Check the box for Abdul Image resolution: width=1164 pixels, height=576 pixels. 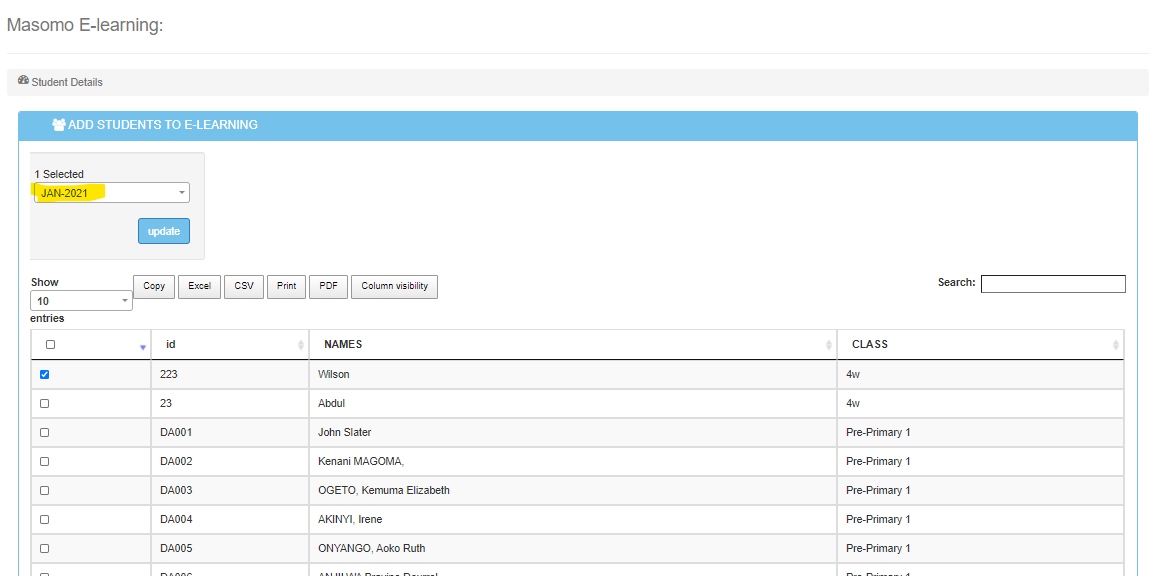pos(44,404)
